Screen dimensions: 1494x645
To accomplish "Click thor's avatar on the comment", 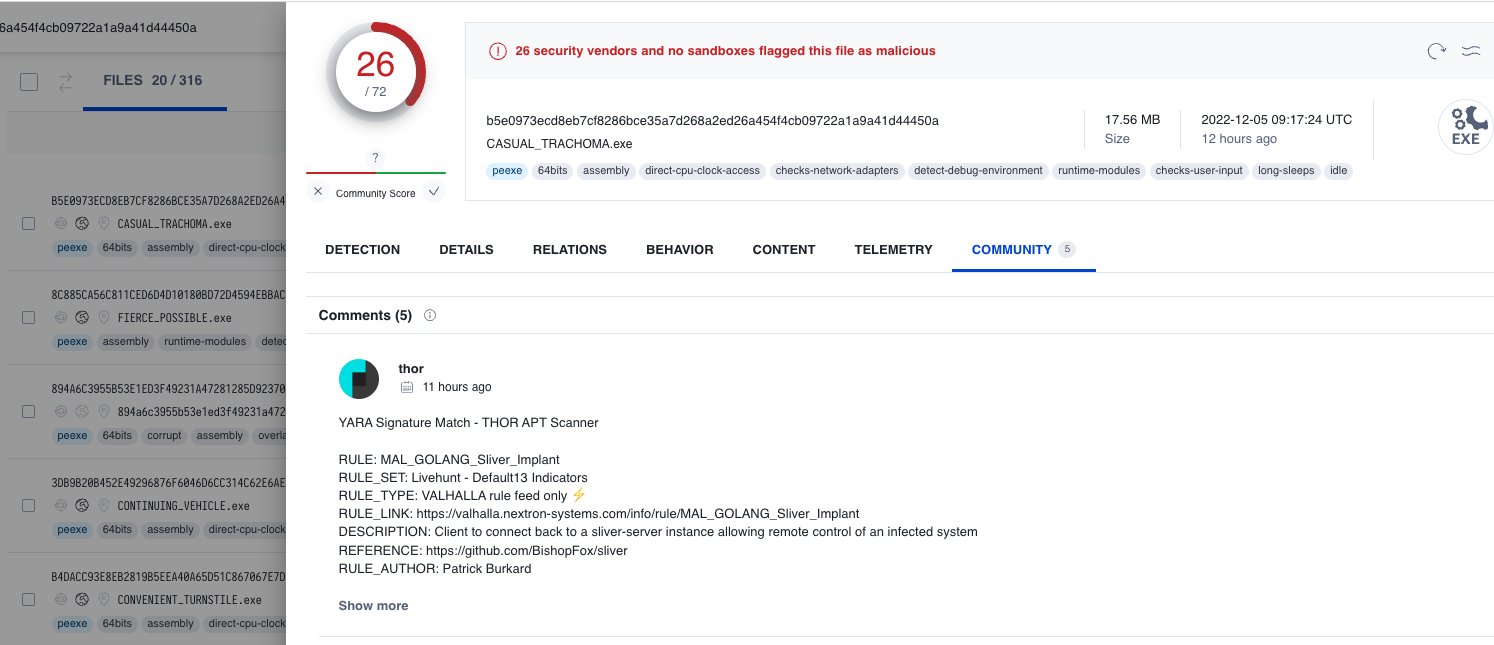I will point(359,379).
